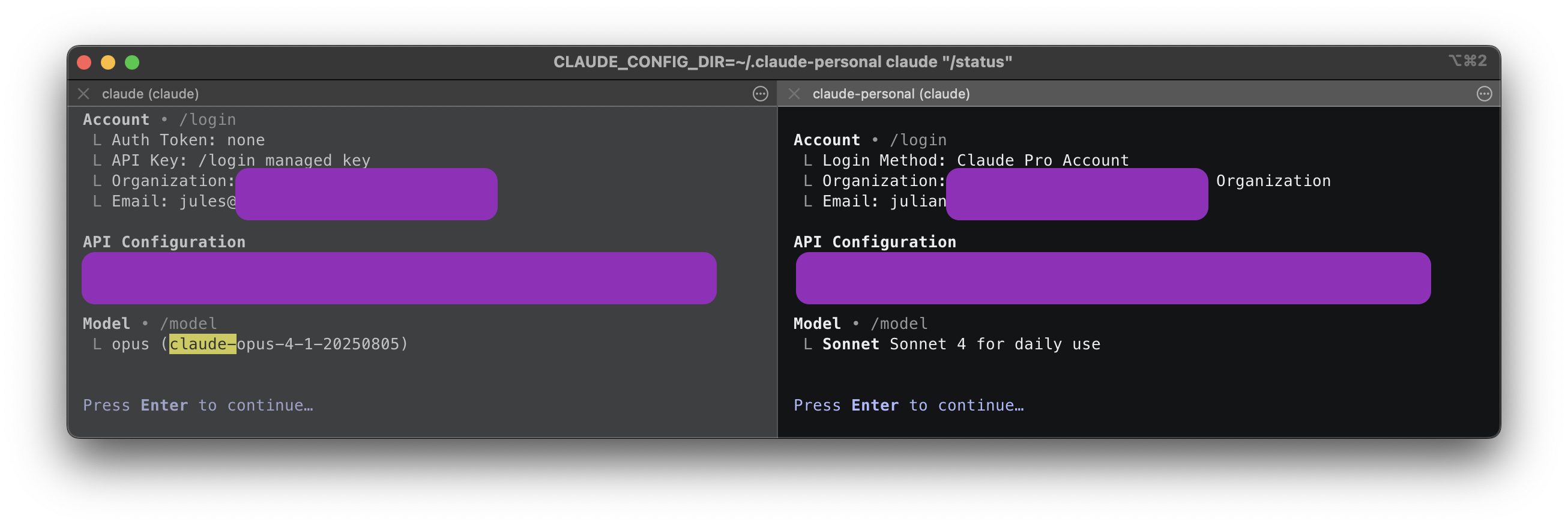Click 'Press Enter to continue…' in right pane
1568x527 pixels.
pos(909,406)
